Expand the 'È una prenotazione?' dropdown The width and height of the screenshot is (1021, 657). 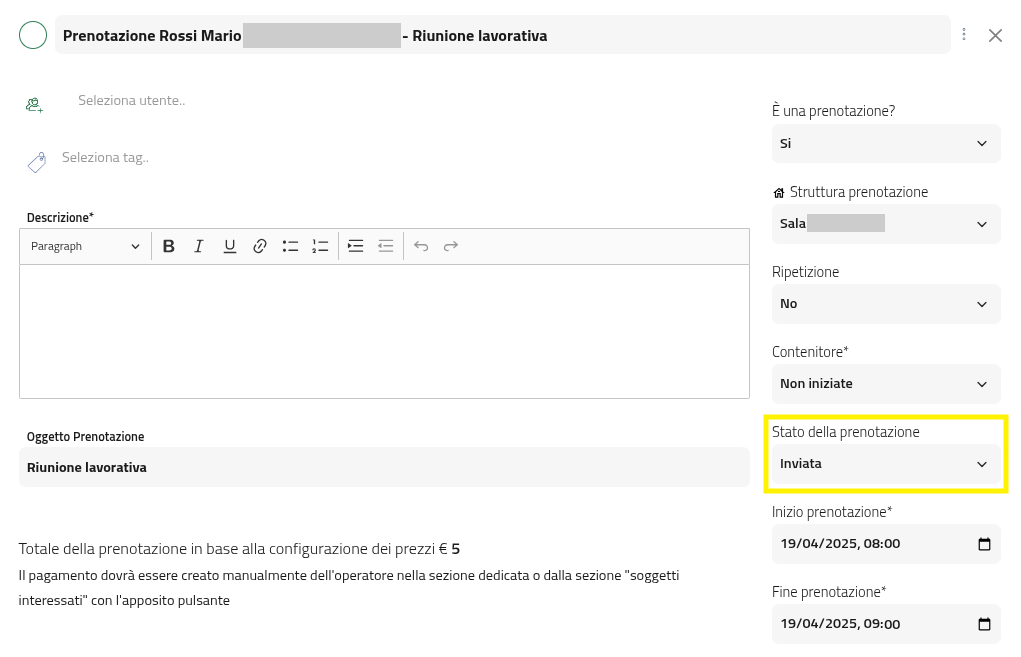885,144
